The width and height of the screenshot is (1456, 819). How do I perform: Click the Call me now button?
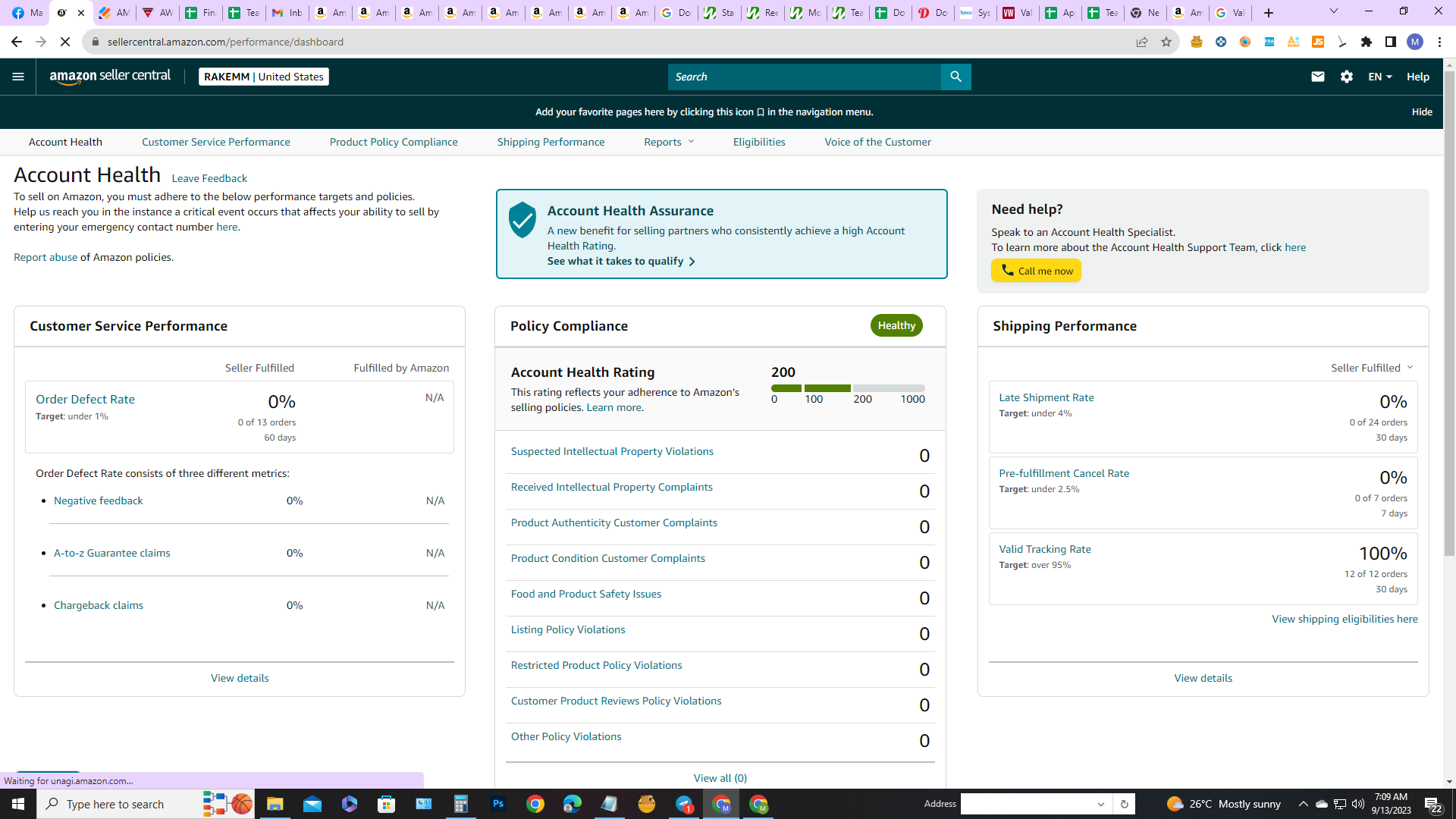[1036, 271]
